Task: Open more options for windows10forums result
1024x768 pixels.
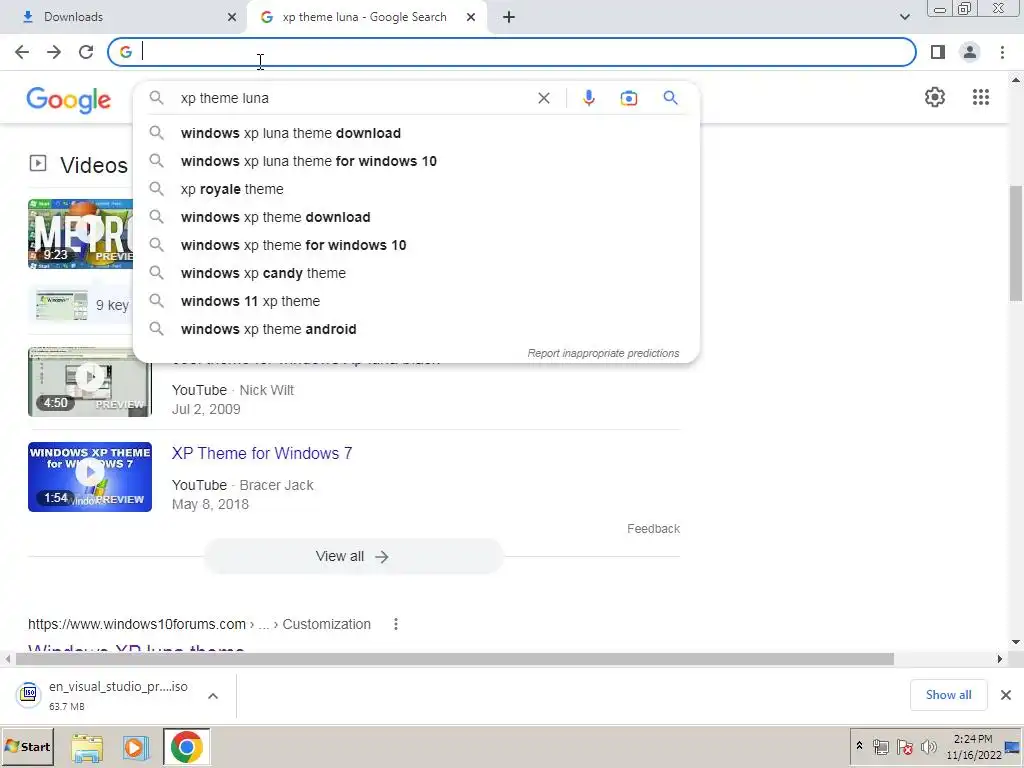Action: 395,624
